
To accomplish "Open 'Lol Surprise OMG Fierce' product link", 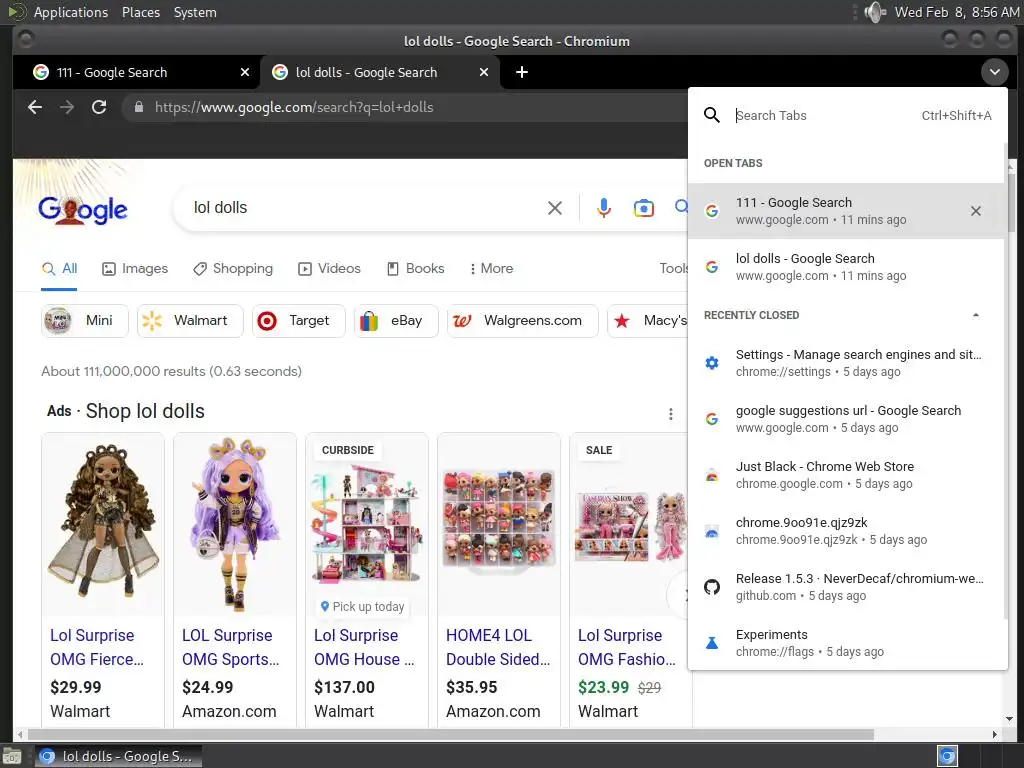I will coord(97,647).
